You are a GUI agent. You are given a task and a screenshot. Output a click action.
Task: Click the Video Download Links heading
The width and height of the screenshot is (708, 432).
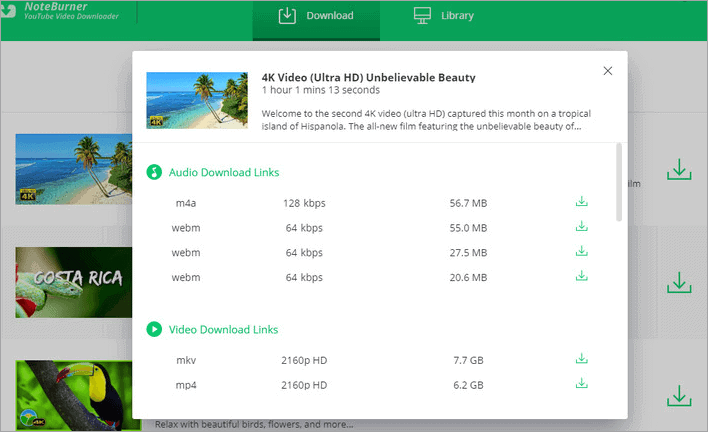[x=224, y=330]
